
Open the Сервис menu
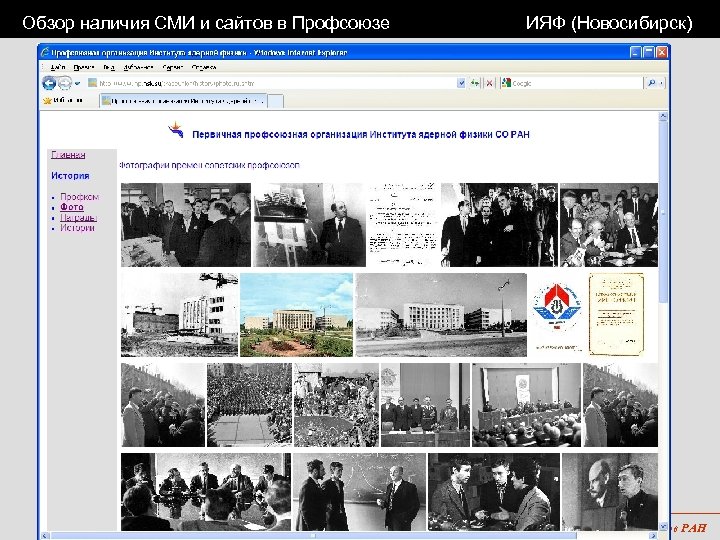point(173,68)
